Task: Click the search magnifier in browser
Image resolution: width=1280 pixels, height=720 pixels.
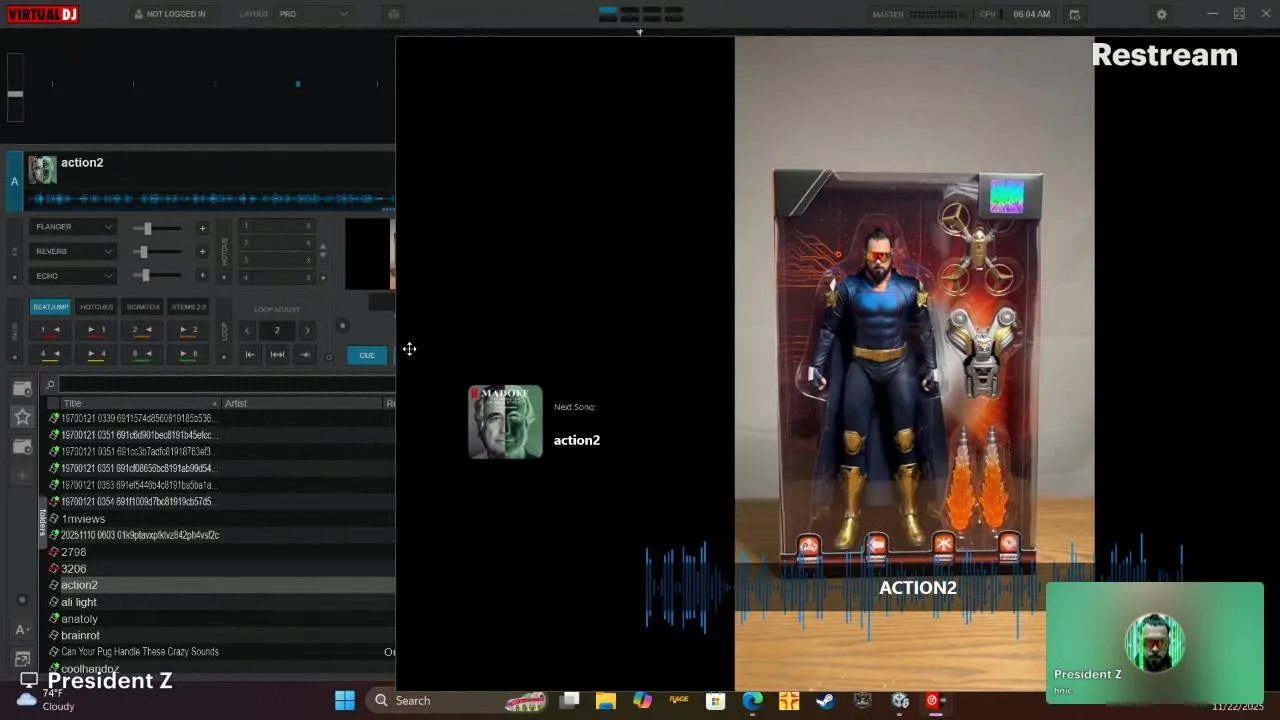Action: coord(50,384)
